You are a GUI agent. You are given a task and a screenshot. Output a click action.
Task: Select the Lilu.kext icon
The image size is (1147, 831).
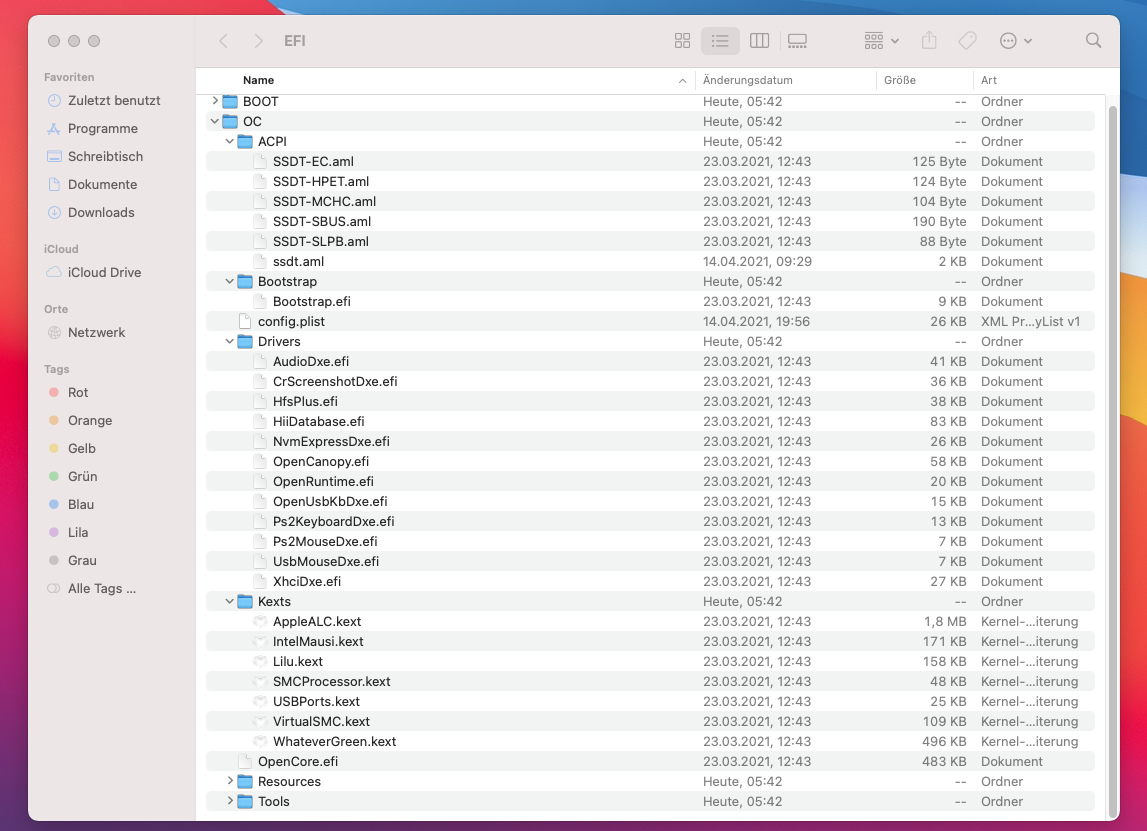point(260,661)
